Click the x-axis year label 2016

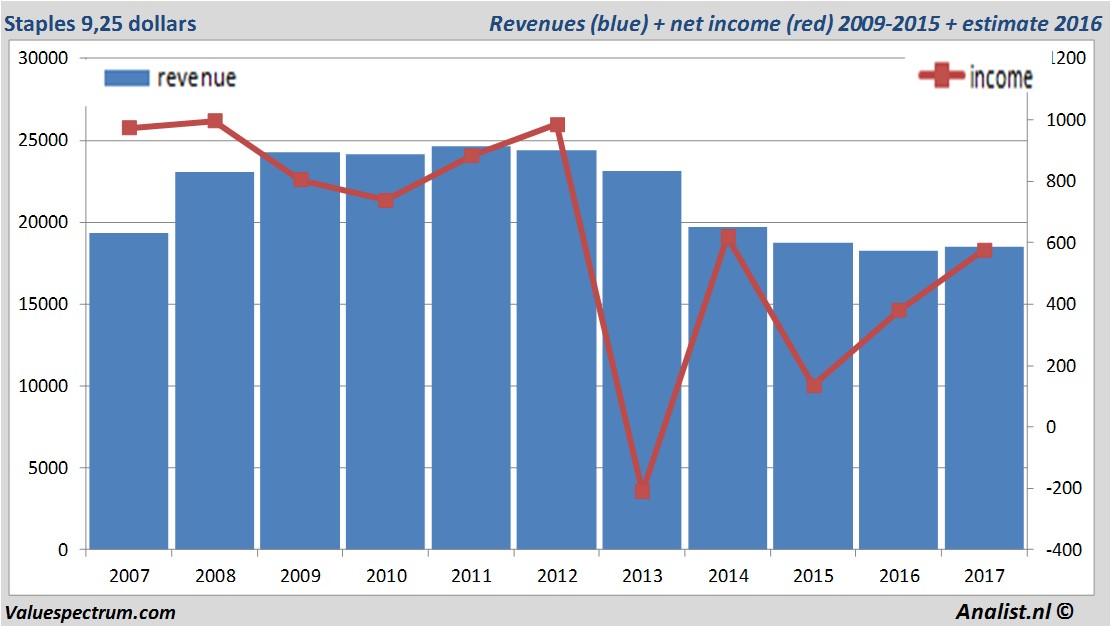coord(899,575)
